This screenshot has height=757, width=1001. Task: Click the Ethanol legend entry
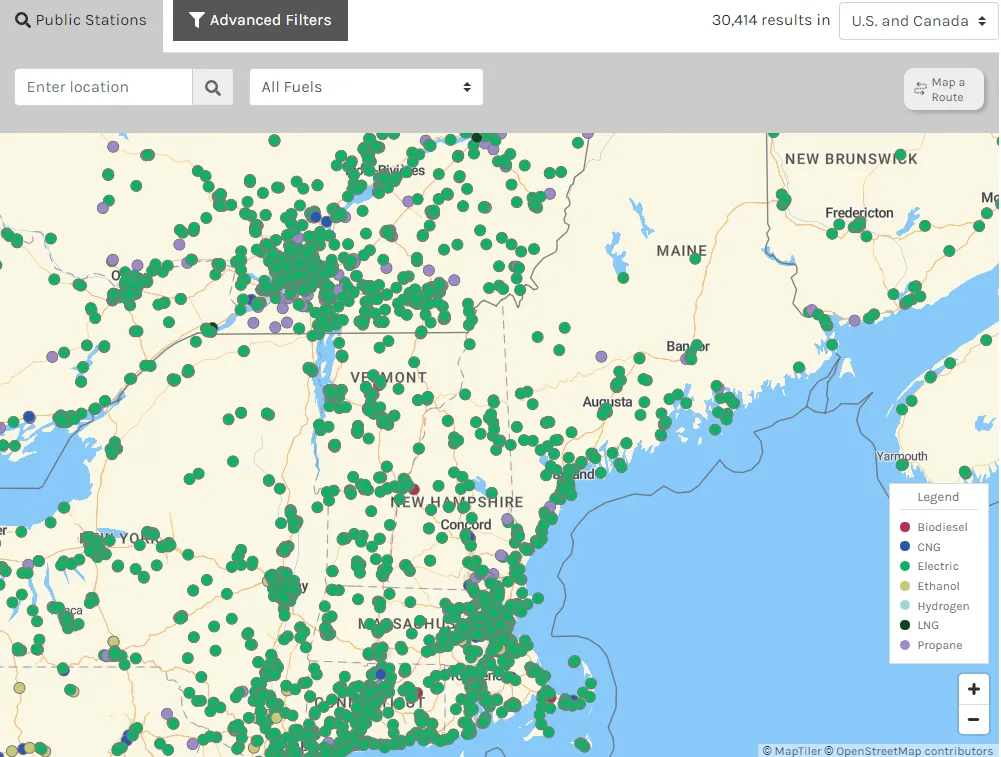pyautogui.click(x=930, y=586)
